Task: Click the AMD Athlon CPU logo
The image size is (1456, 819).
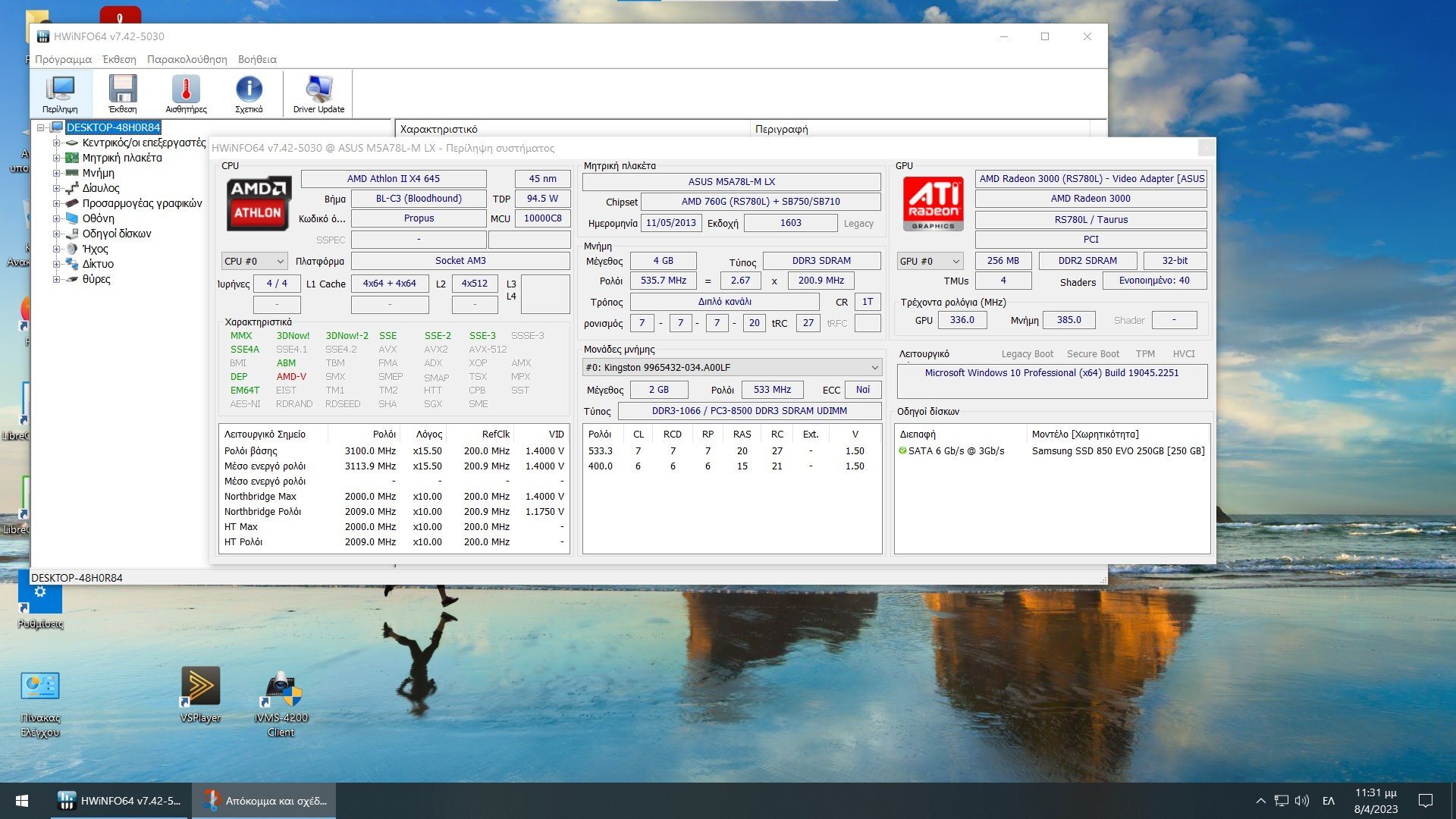Action: point(258,204)
